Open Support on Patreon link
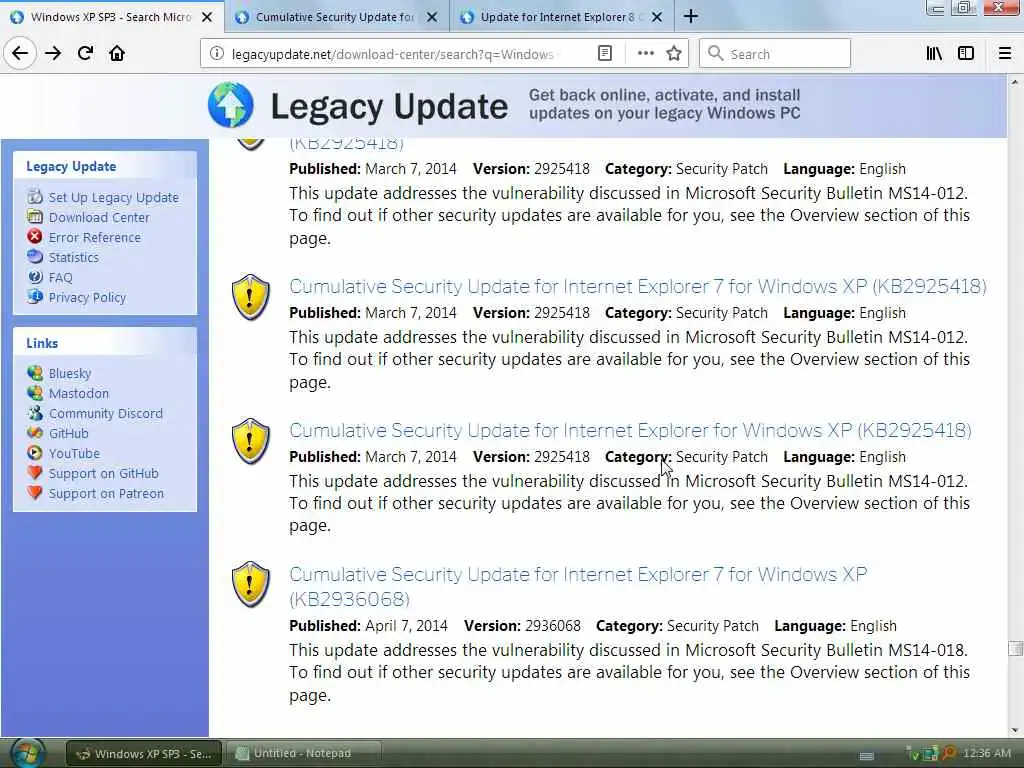The width and height of the screenshot is (1024, 768). pos(106,494)
